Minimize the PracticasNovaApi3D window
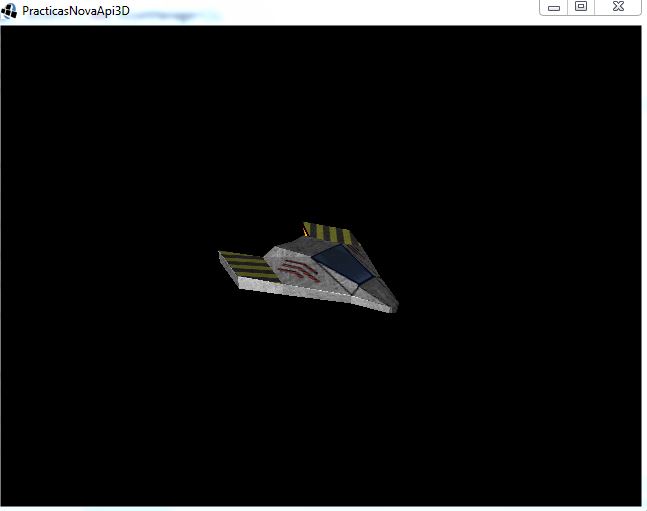This screenshot has width=647, height=511. (x=554, y=7)
